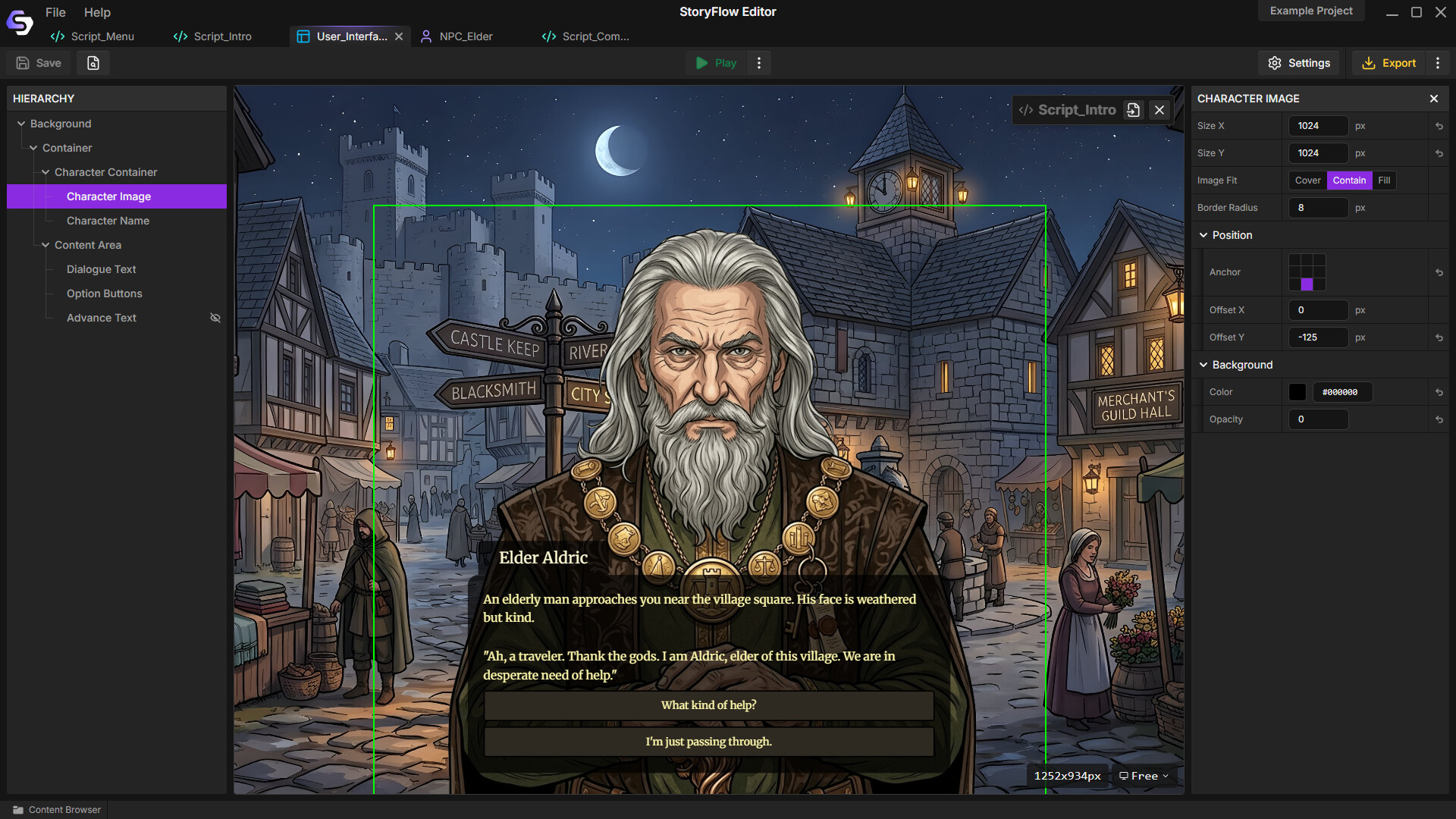Switch Image Fit to Cover

point(1307,180)
